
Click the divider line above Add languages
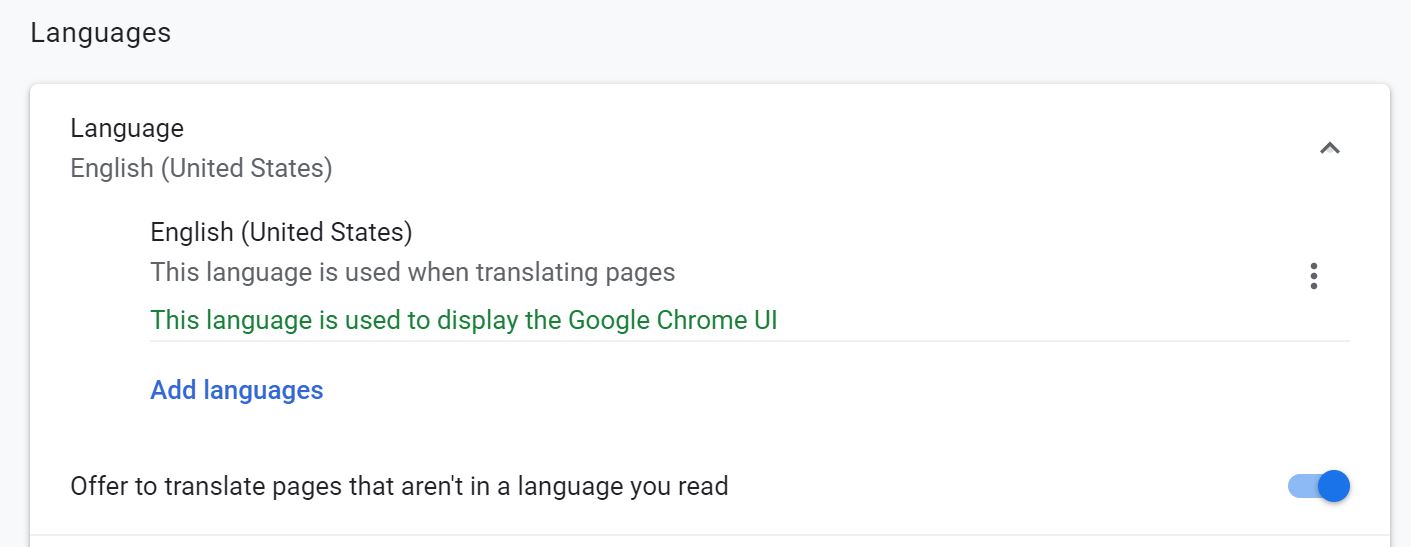[x=749, y=341]
